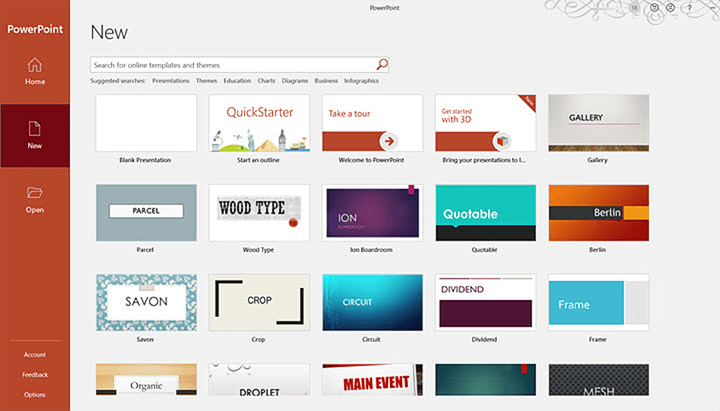Search suggested term Education
The image size is (720, 411).
pyautogui.click(x=237, y=81)
